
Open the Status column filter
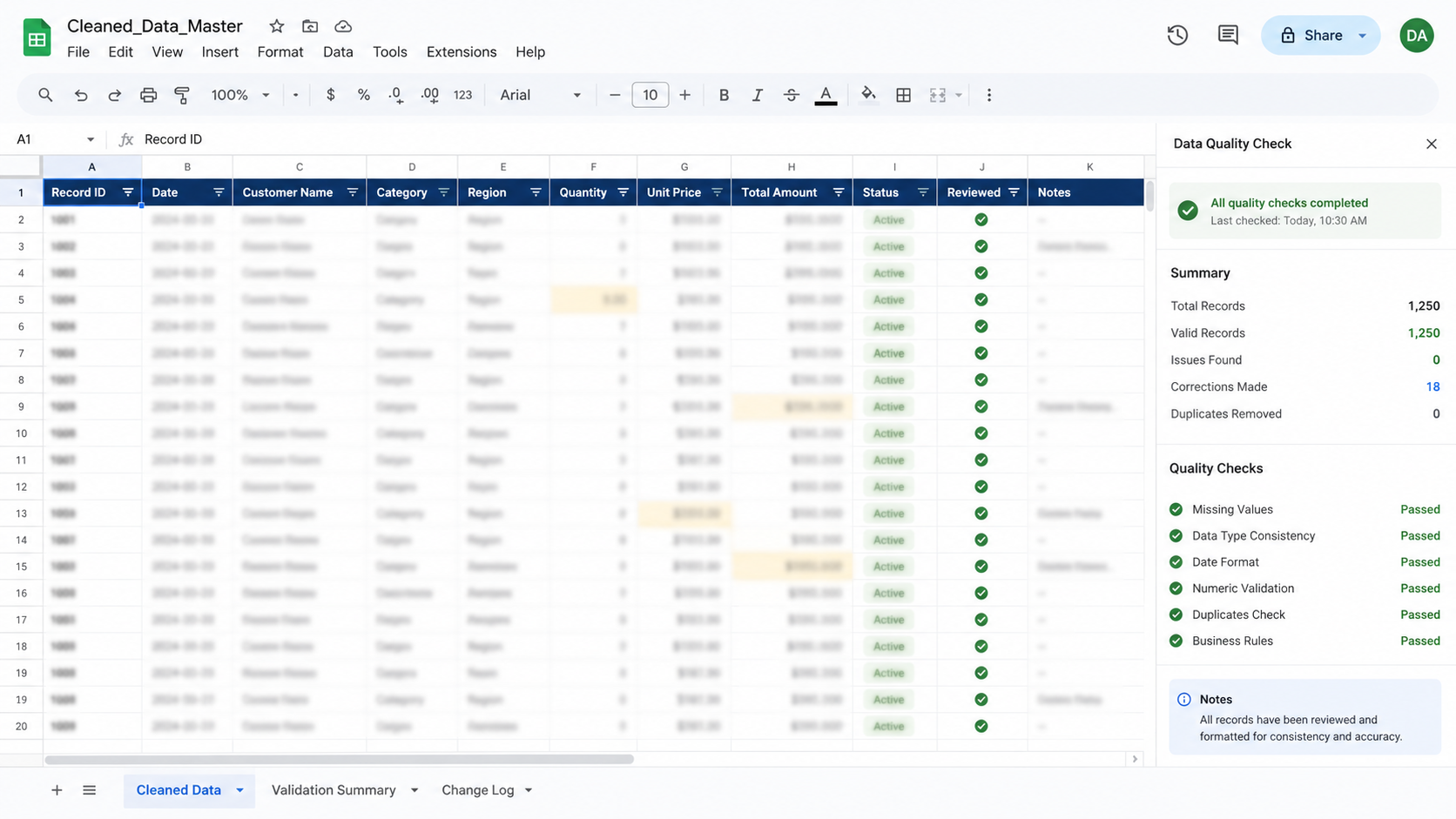coord(922,192)
